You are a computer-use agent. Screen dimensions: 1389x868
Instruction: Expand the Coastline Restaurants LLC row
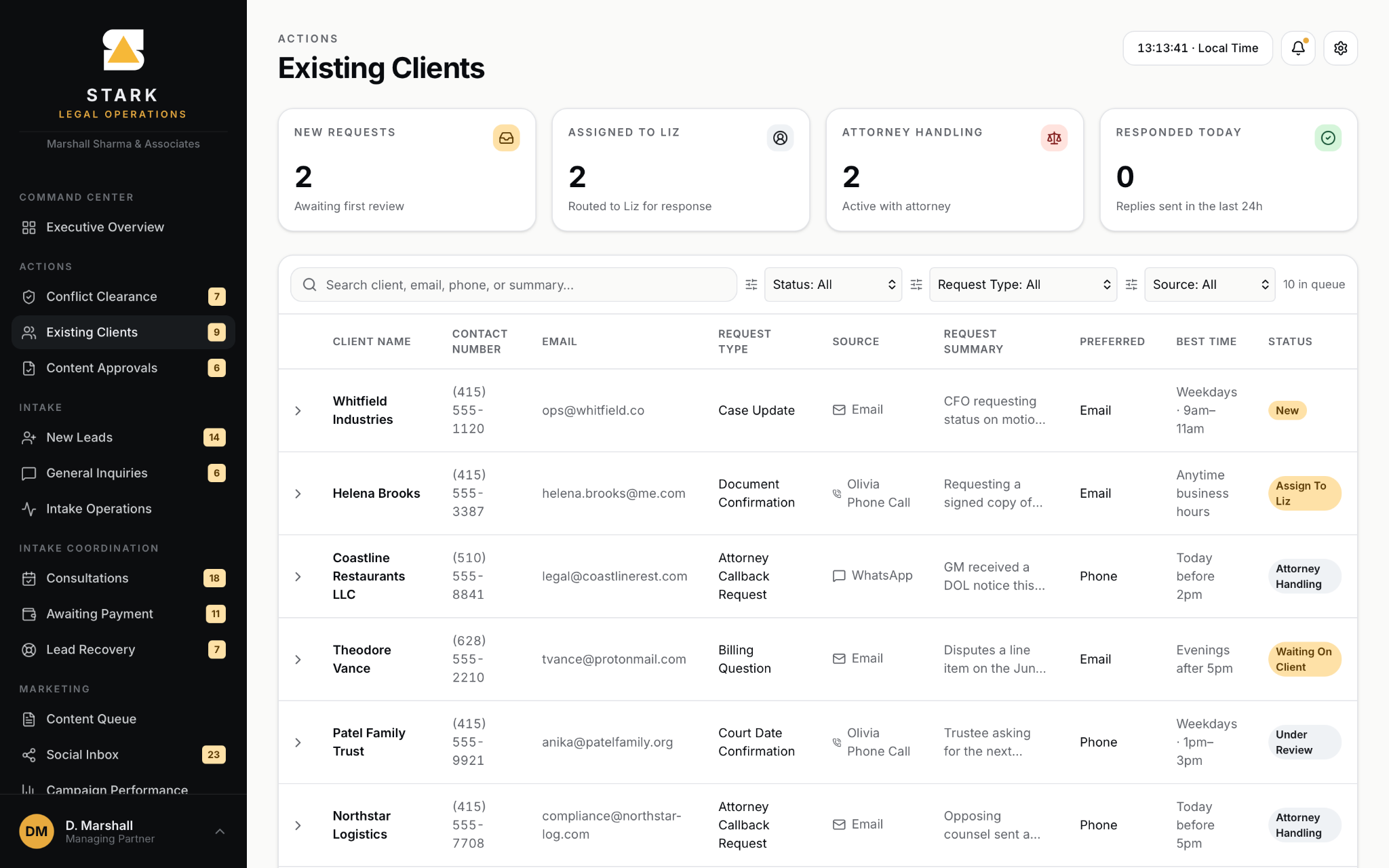[298, 576]
